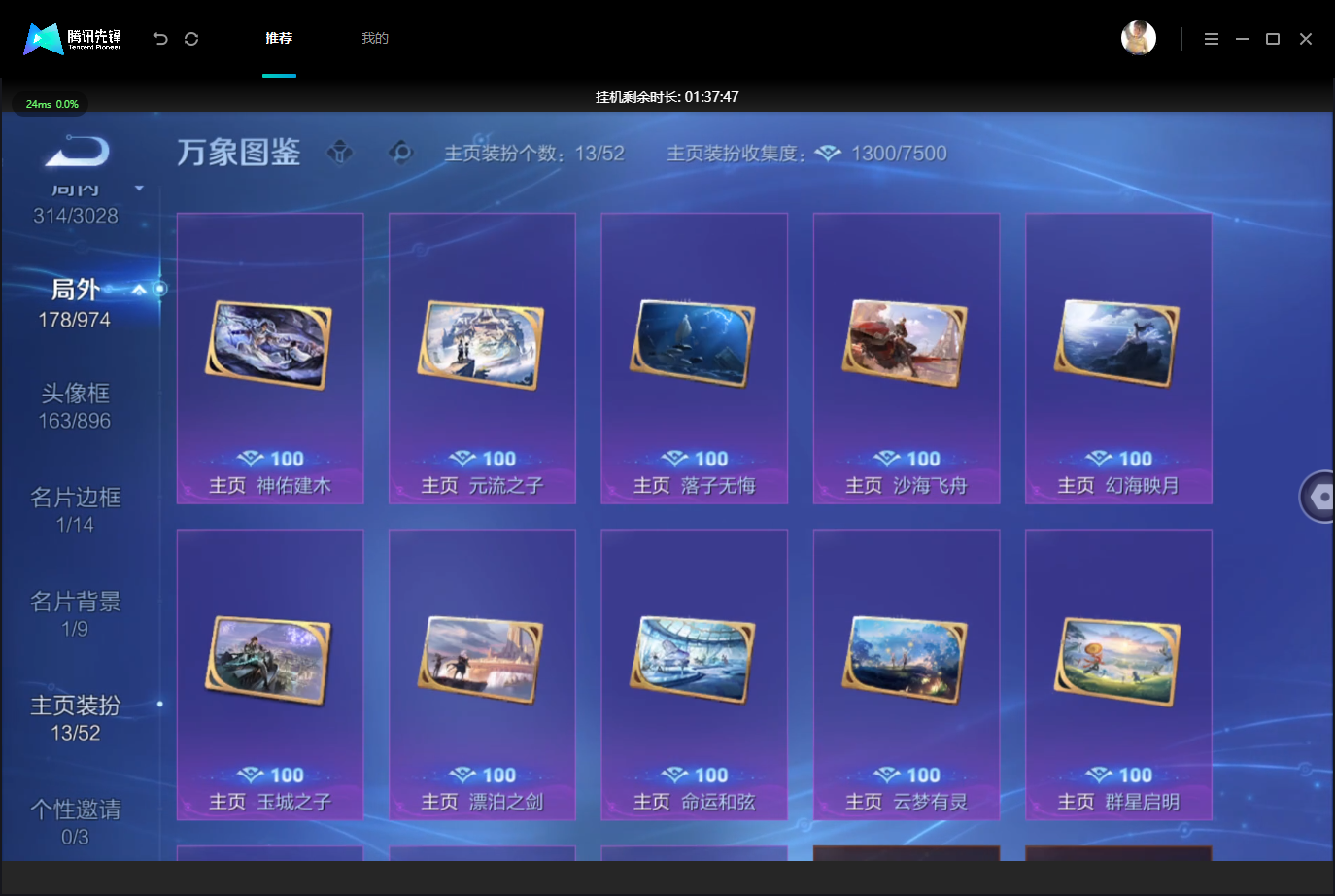Image resolution: width=1335 pixels, height=896 pixels.
Task: Click the 万象图鉴 title
Action: tap(239, 153)
